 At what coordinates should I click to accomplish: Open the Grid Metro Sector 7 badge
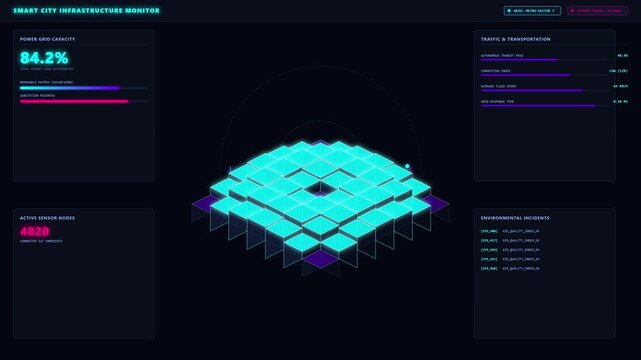click(x=532, y=11)
